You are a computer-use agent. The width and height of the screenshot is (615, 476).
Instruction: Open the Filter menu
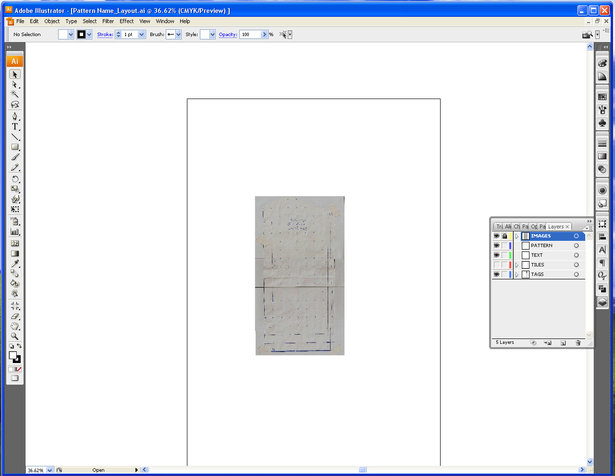[x=108, y=21]
